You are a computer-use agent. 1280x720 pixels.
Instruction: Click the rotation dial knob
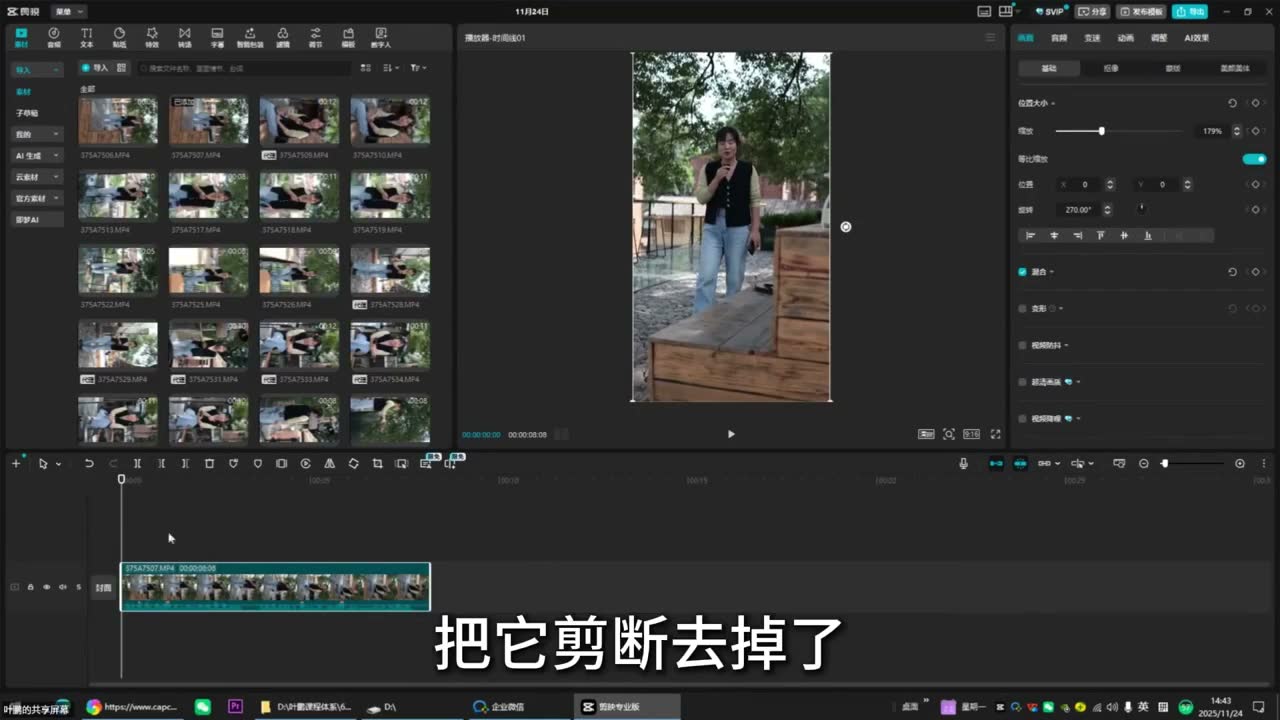coord(1141,209)
